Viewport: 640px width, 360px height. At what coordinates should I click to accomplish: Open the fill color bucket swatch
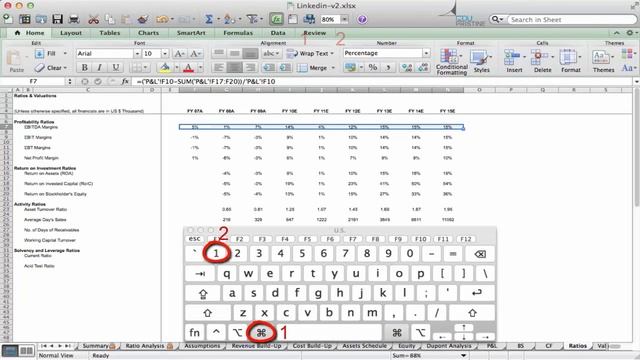(165, 67)
